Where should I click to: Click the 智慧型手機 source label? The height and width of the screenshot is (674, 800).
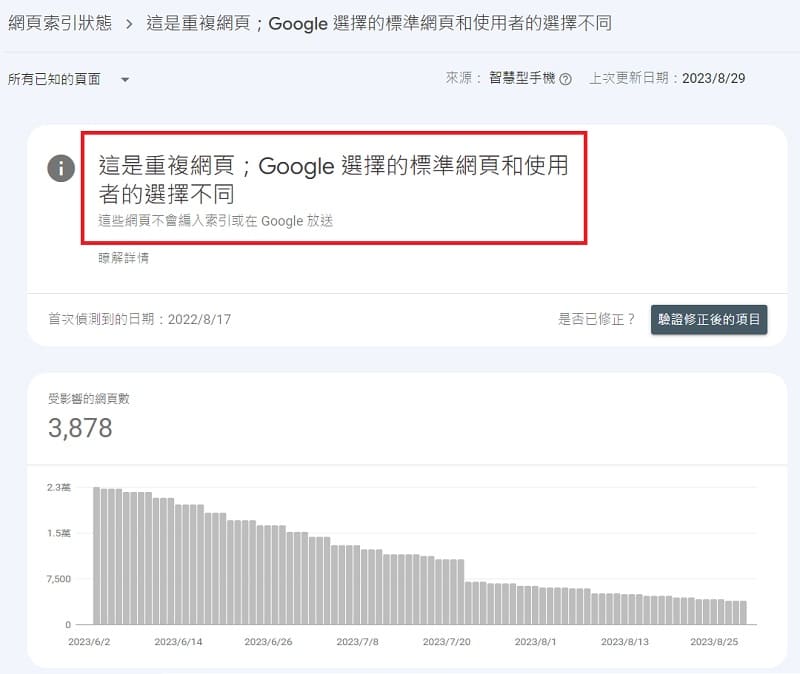point(522,78)
